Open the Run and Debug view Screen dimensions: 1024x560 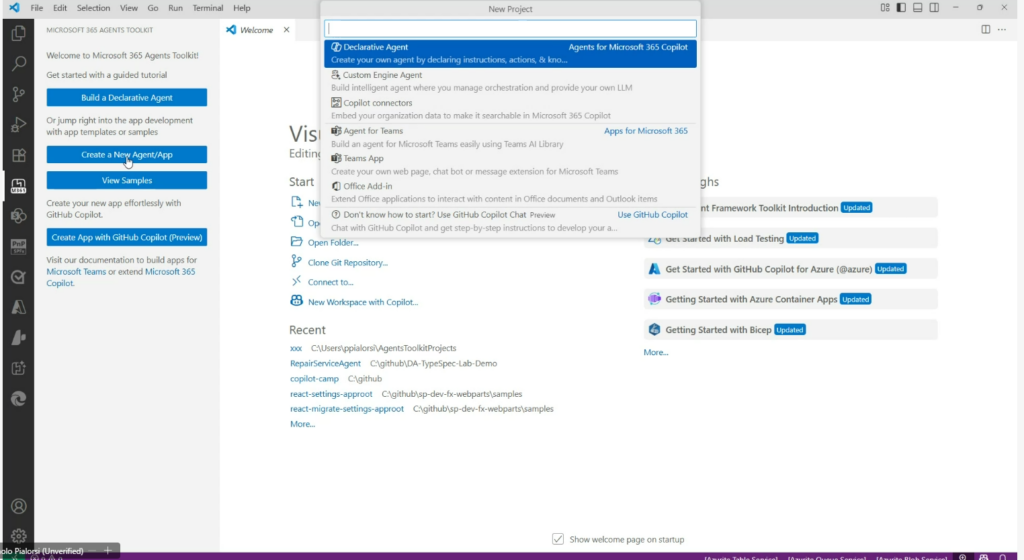(x=18, y=125)
